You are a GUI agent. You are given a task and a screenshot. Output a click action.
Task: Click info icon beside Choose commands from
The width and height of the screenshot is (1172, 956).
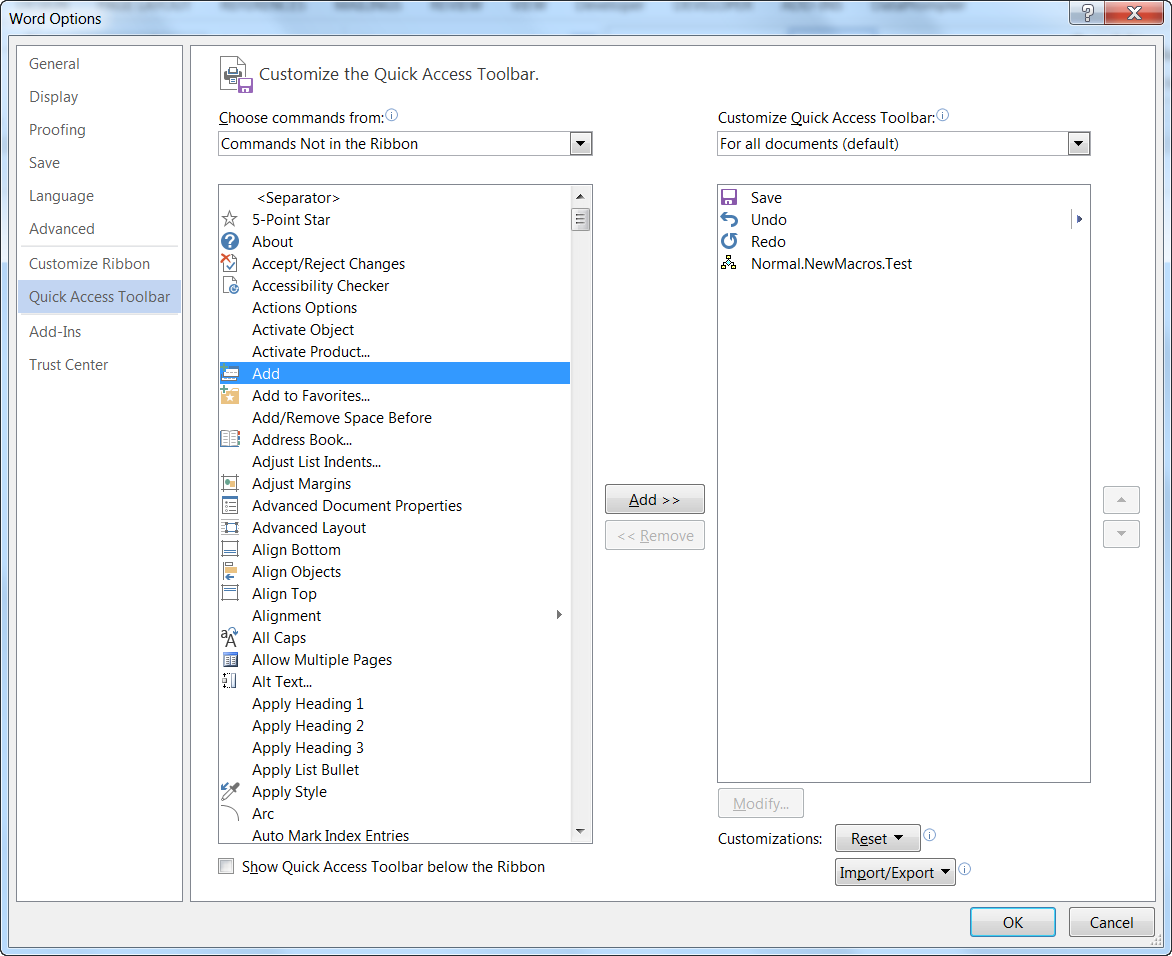pos(392,116)
